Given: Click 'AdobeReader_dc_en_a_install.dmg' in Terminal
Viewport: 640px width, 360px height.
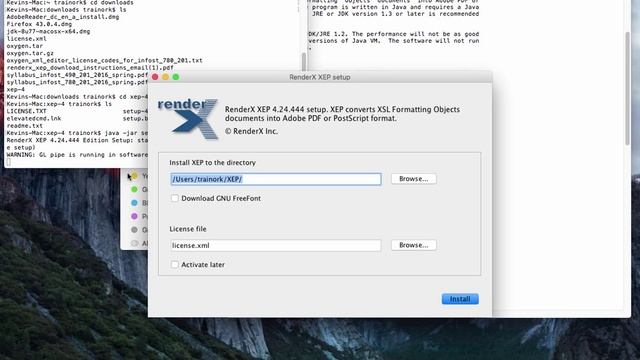Looking at the screenshot, I should (x=63, y=17).
